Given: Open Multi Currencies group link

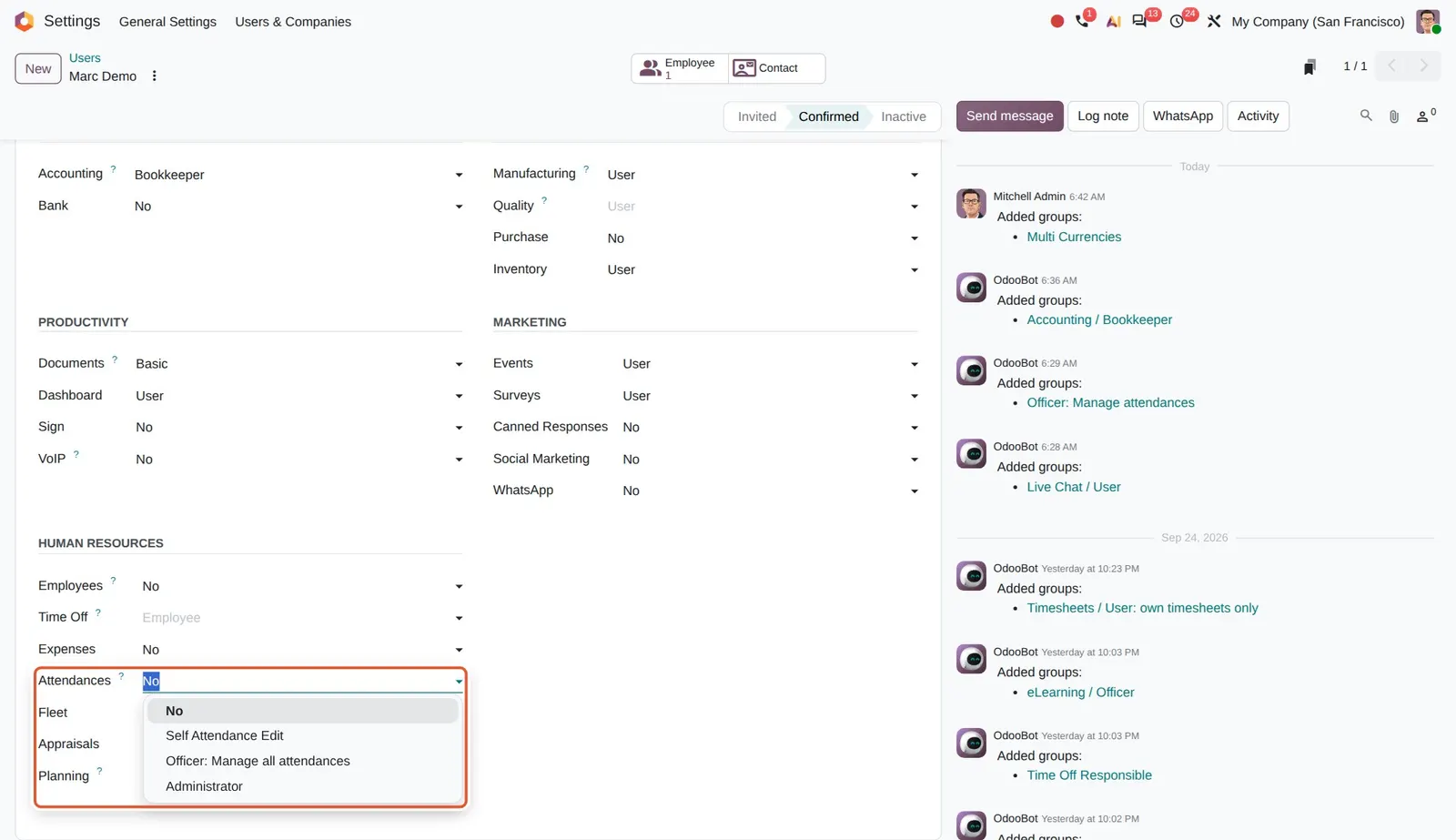Looking at the screenshot, I should tap(1074, 237).
